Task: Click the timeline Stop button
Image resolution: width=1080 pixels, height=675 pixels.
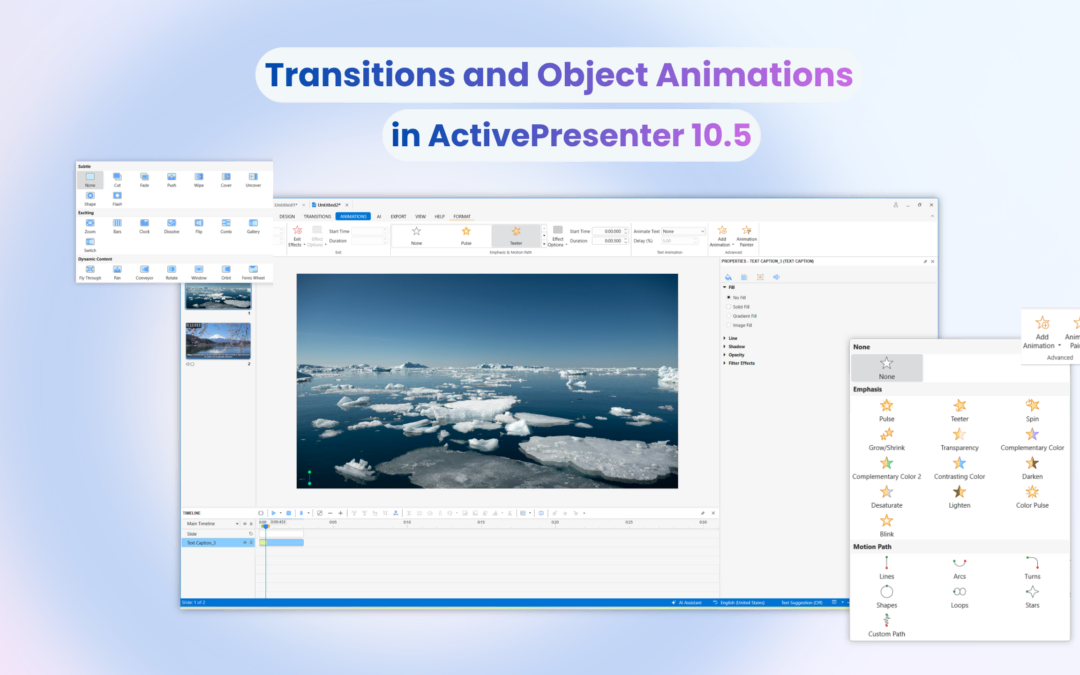Action: point(289,513)
